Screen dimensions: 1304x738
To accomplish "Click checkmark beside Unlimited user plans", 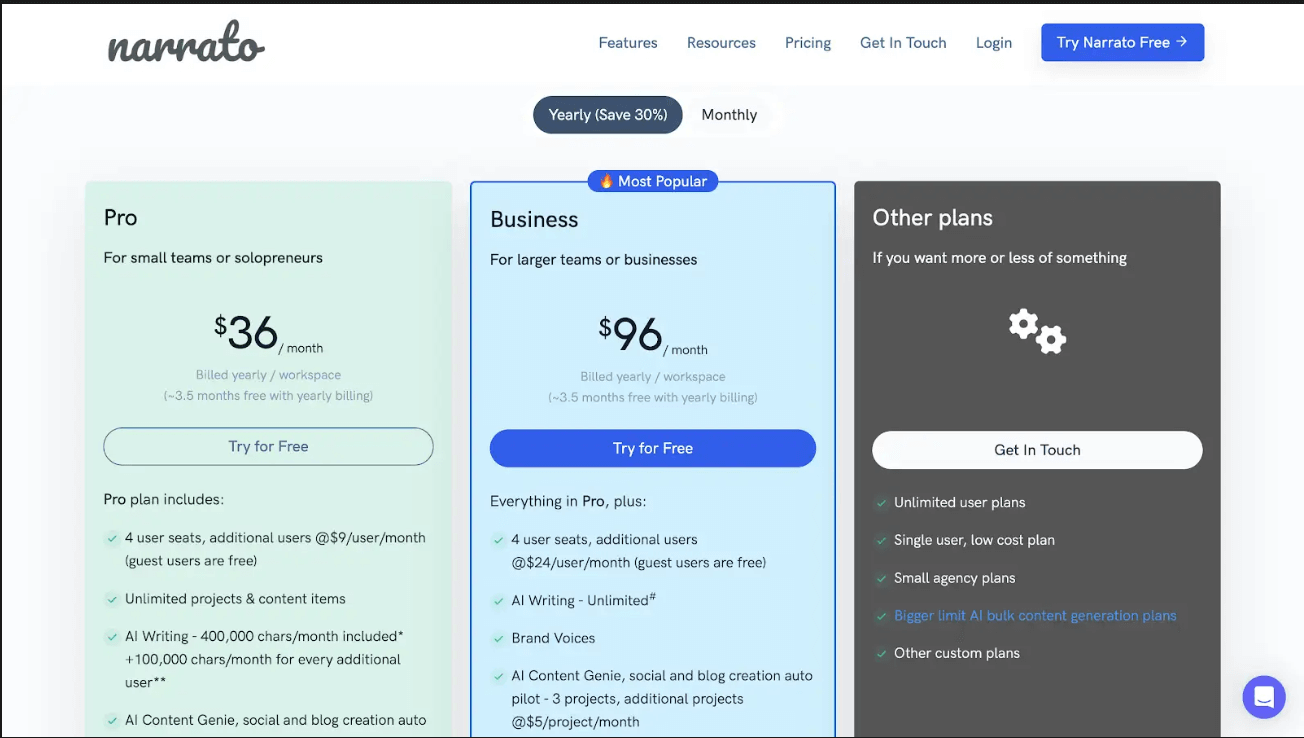I will point(881,503).
